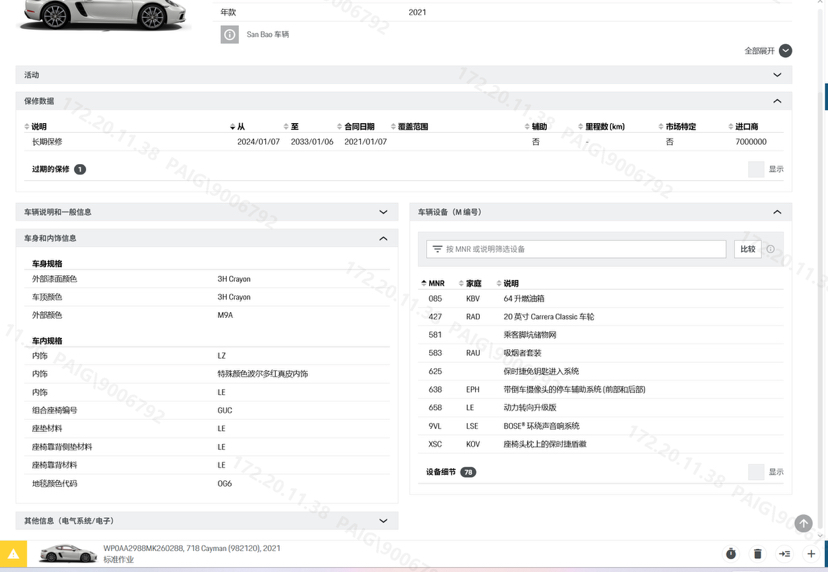
Task: Click the San Bao vehicle info icon
Action: coord(229,35)
